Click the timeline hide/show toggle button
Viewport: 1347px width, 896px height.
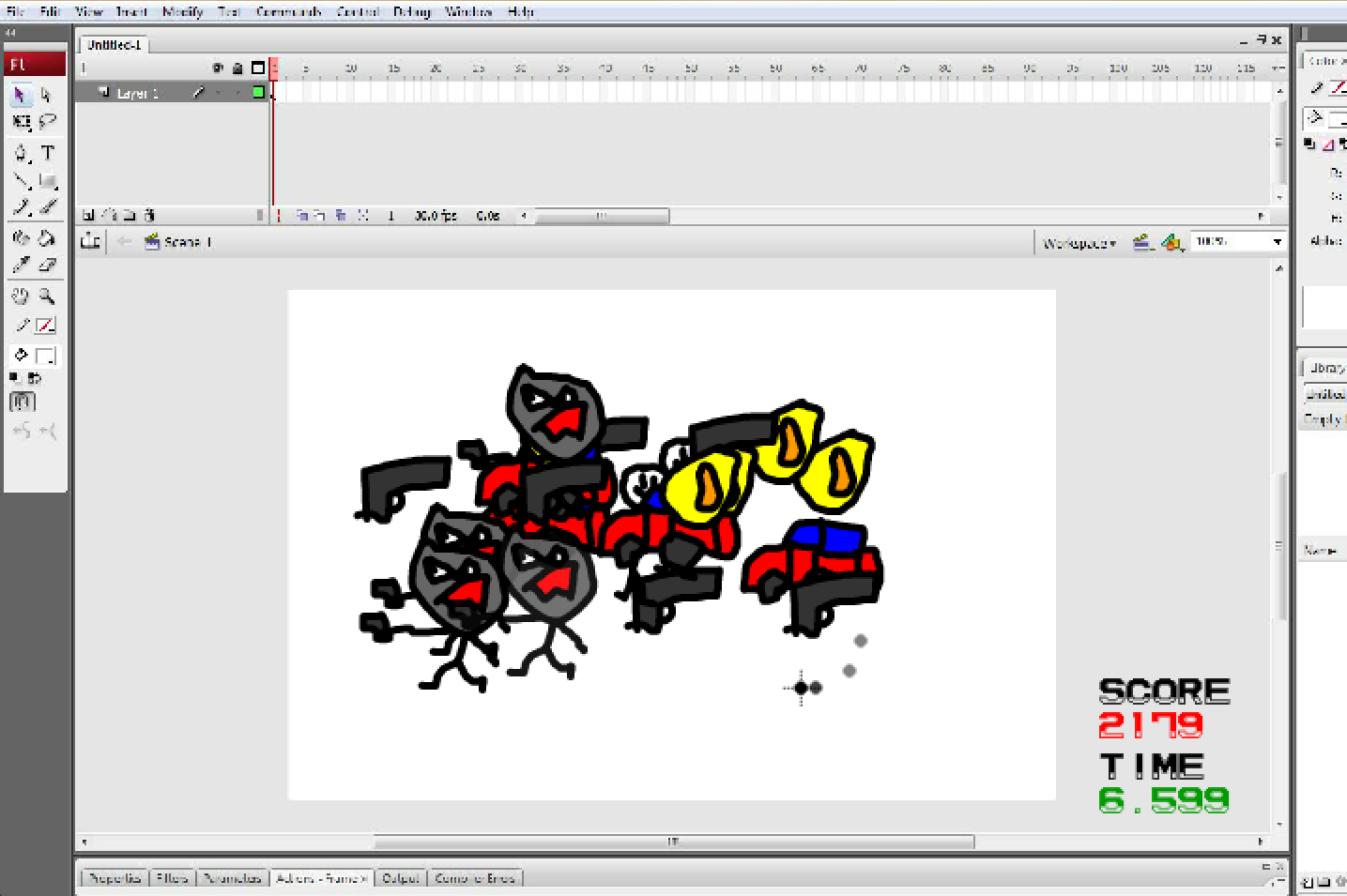90,241
